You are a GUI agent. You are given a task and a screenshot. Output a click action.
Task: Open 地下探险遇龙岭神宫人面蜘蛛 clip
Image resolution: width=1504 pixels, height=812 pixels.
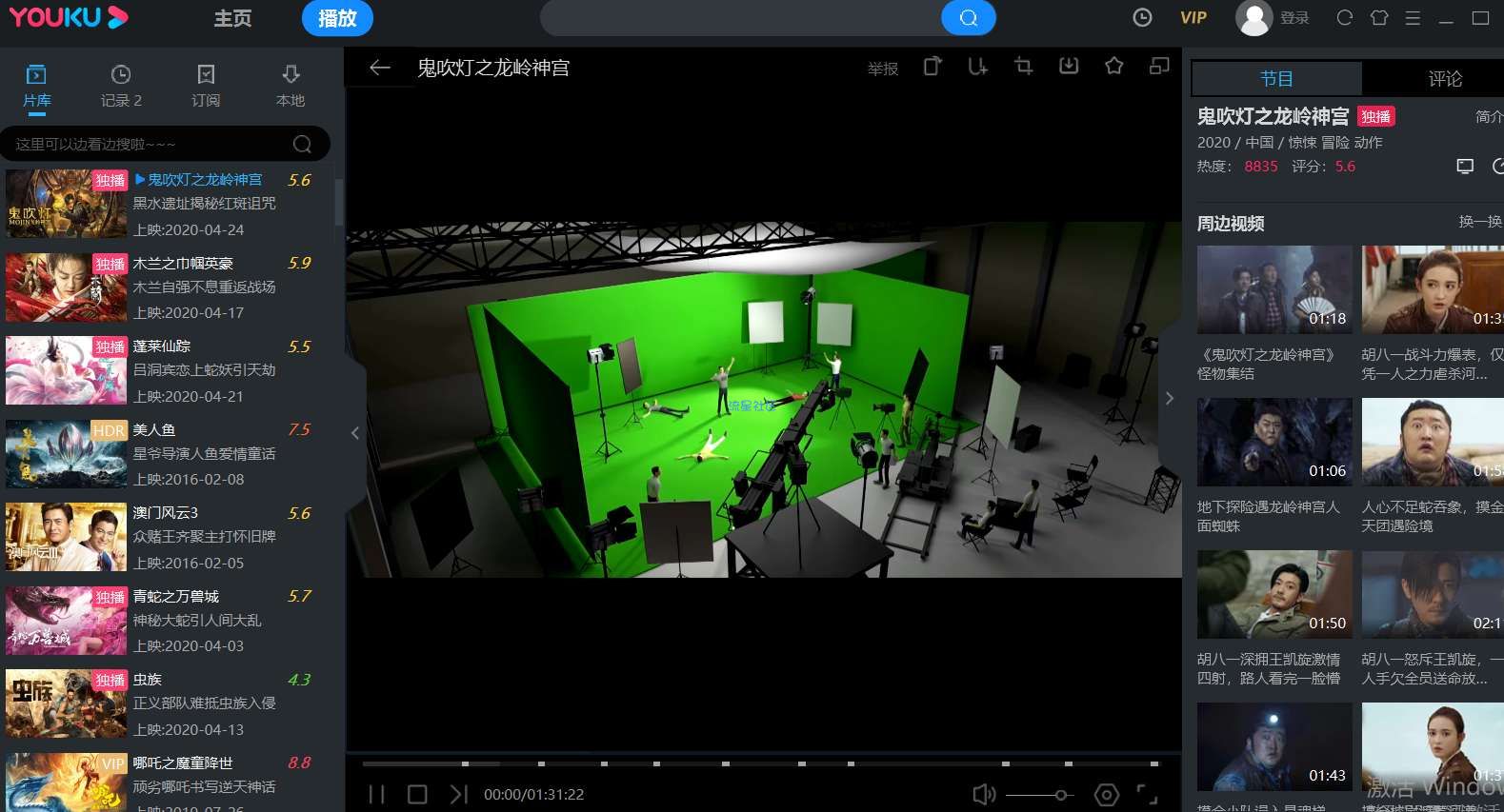[1274, 442]
